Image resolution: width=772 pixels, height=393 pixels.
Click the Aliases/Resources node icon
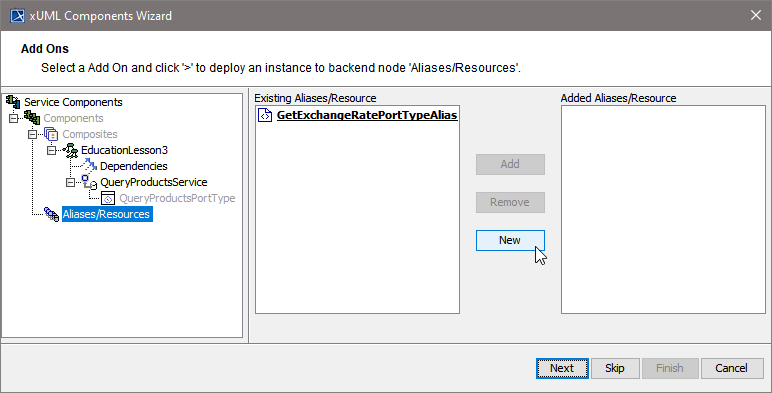(51, 214)
